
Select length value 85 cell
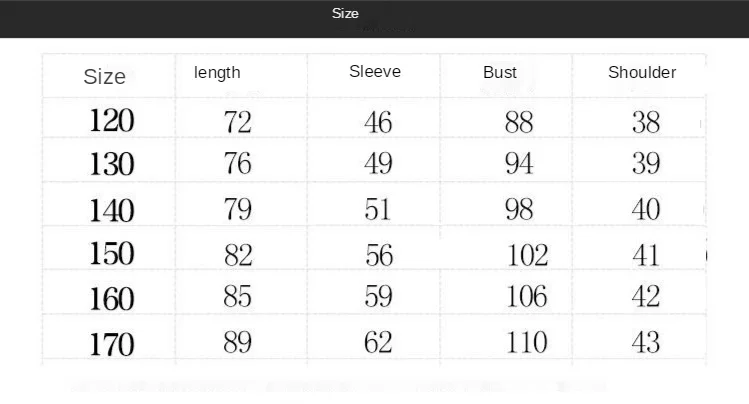coord(238,297)
